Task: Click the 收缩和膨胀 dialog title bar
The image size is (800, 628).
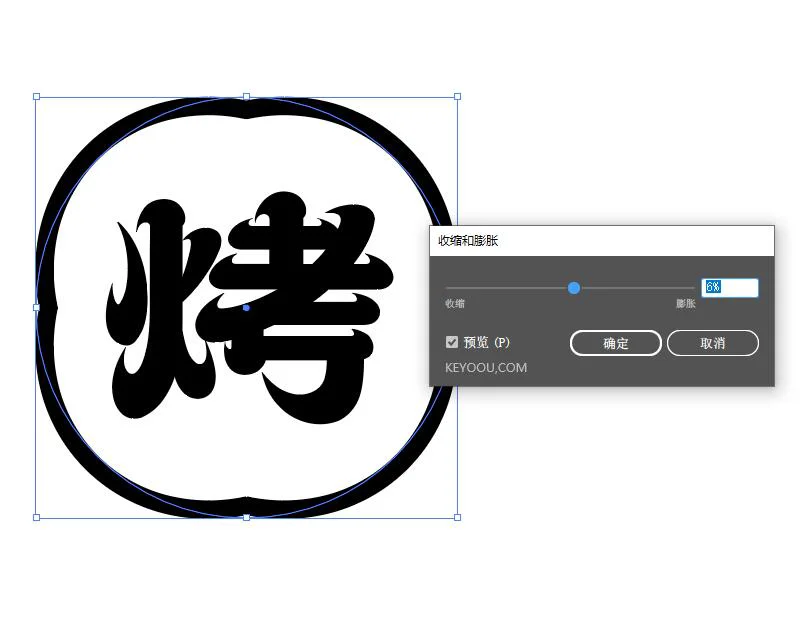Action: 602,241
